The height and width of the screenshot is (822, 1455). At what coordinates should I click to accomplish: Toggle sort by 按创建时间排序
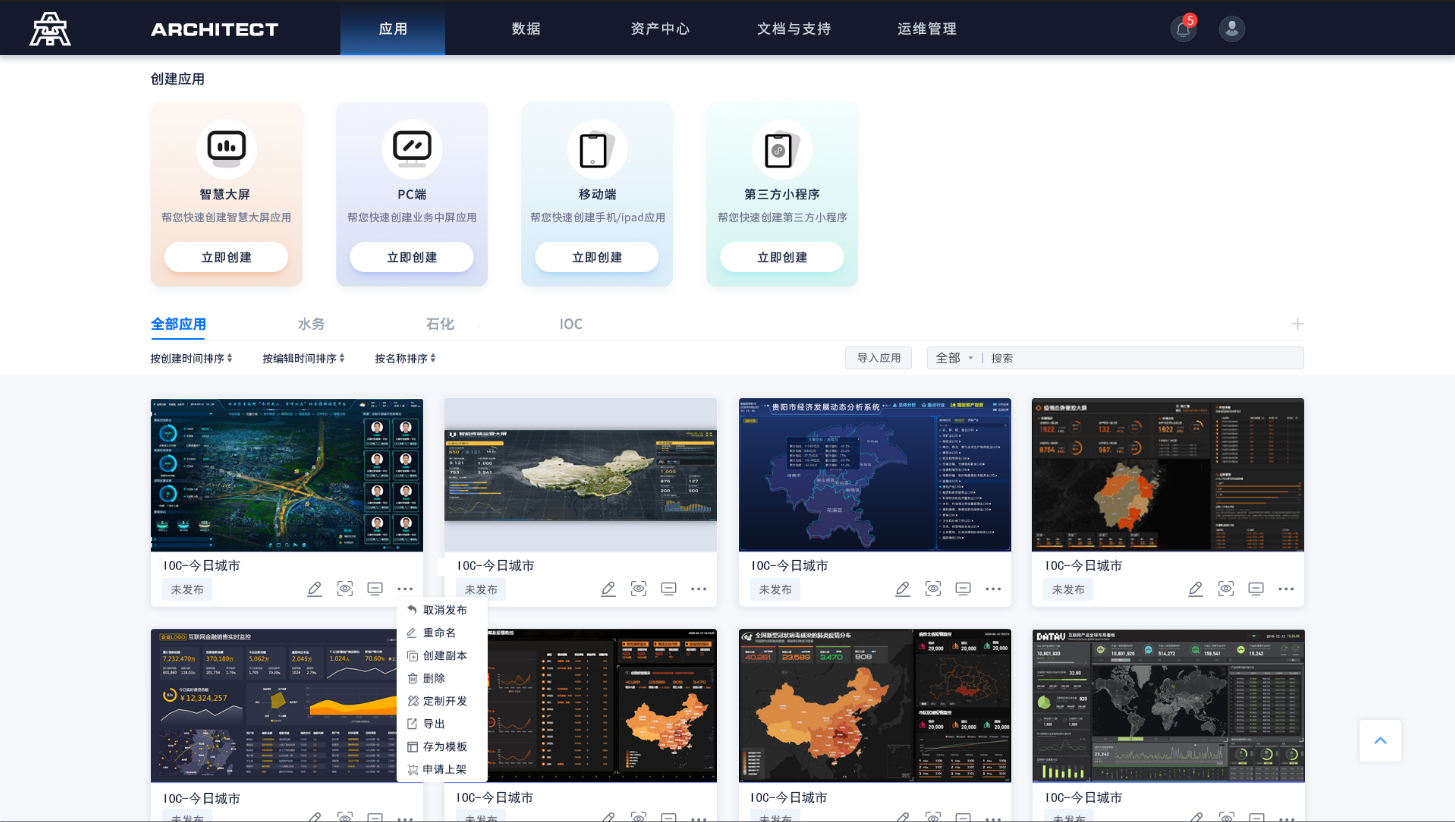tap(191, 358)
